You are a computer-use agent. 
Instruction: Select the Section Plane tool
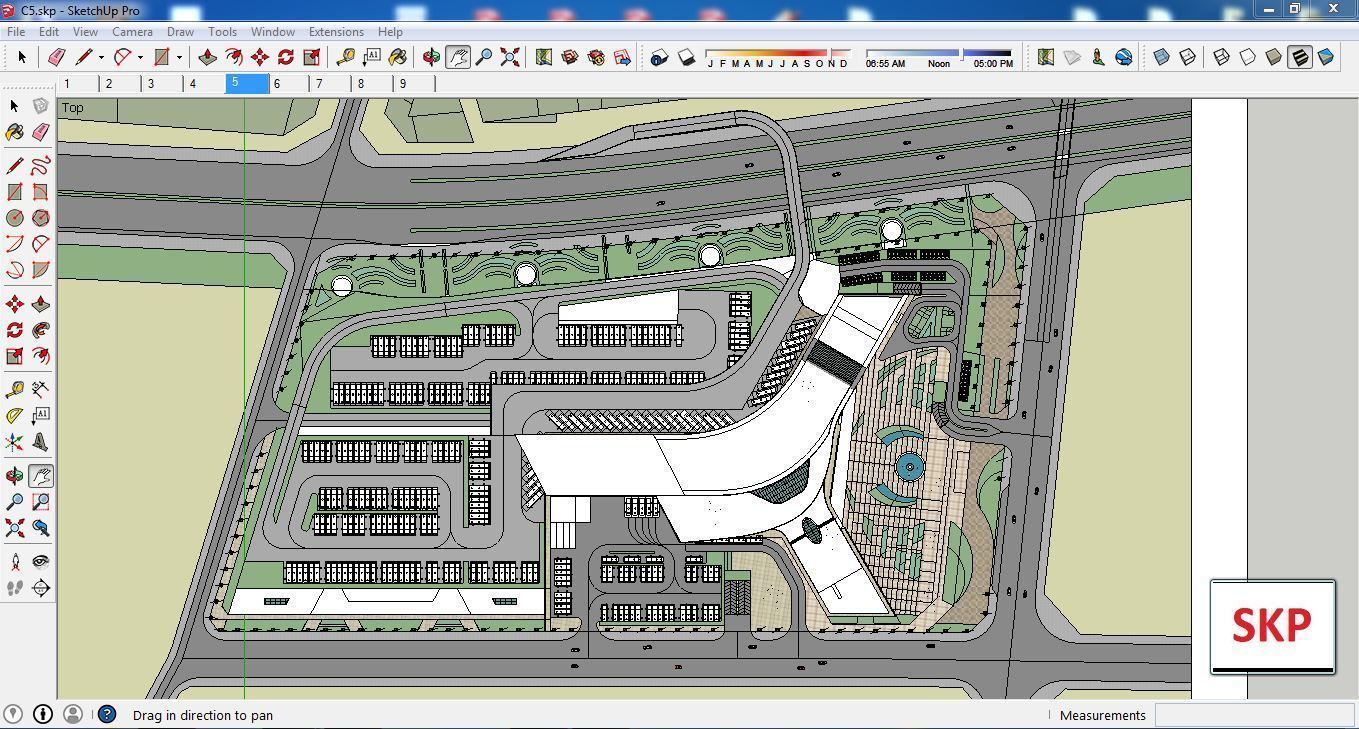pyautogui.click(x=40, y=588)
